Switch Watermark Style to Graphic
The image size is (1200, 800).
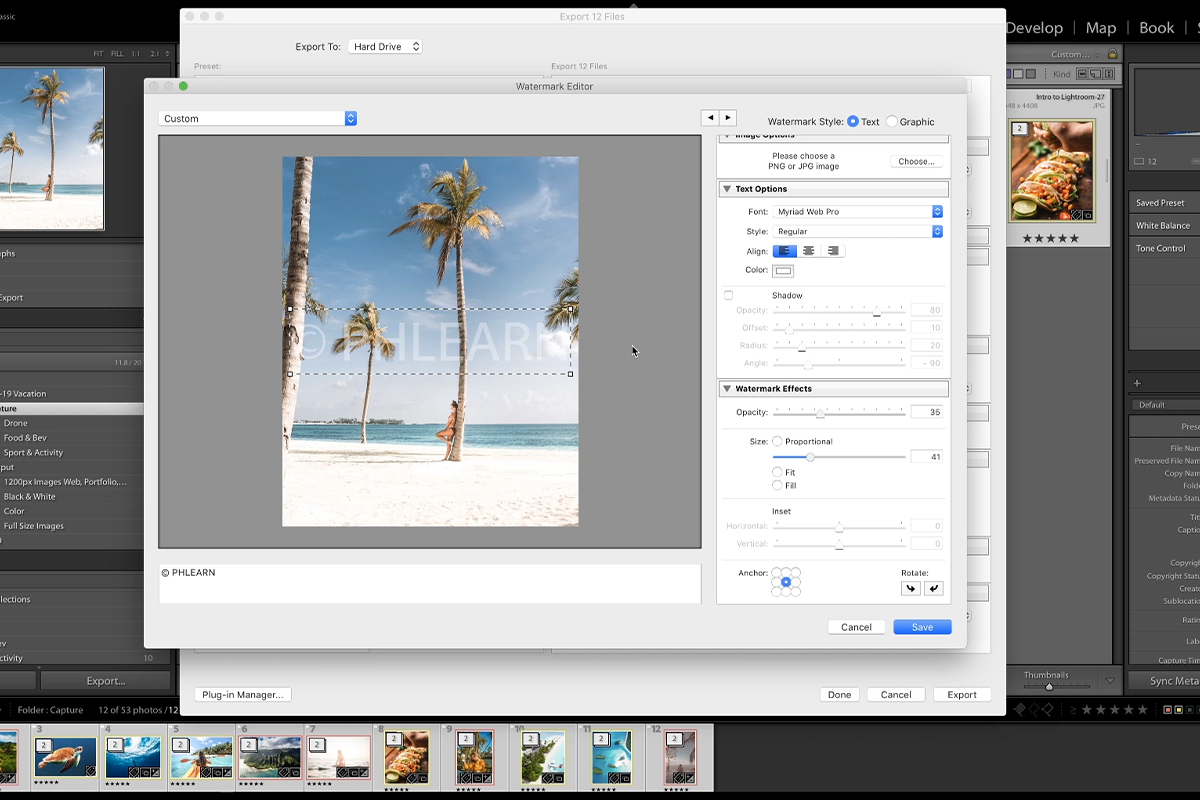(889, 121)
